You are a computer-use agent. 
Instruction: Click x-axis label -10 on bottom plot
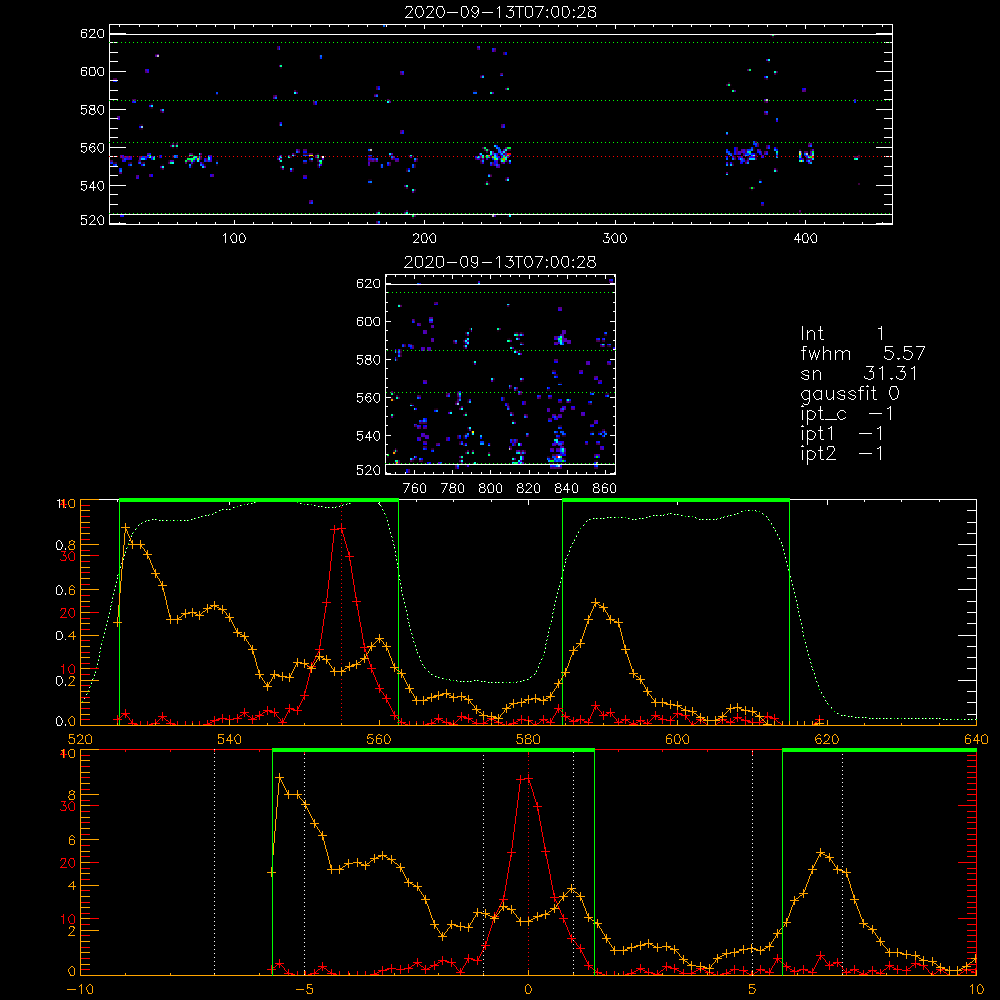tap(80, 989)
